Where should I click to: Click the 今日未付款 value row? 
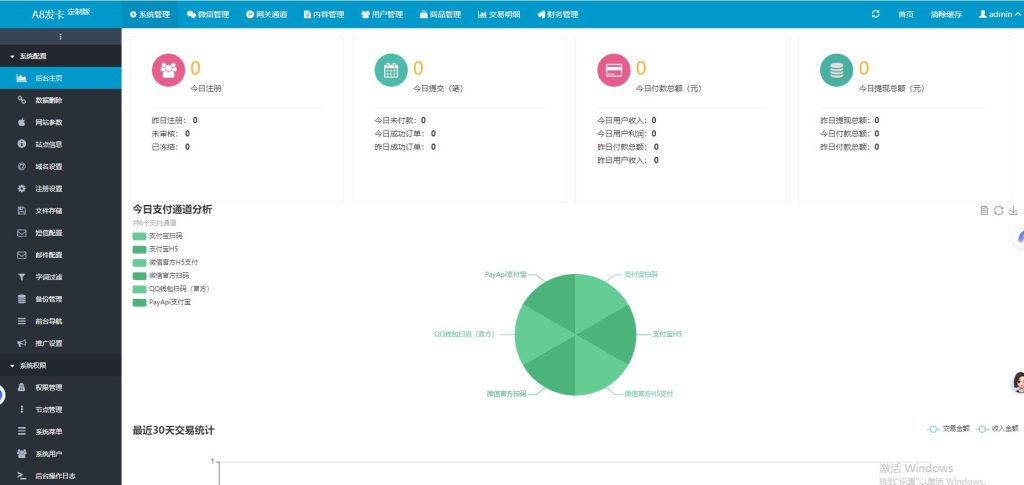point(400,120)
